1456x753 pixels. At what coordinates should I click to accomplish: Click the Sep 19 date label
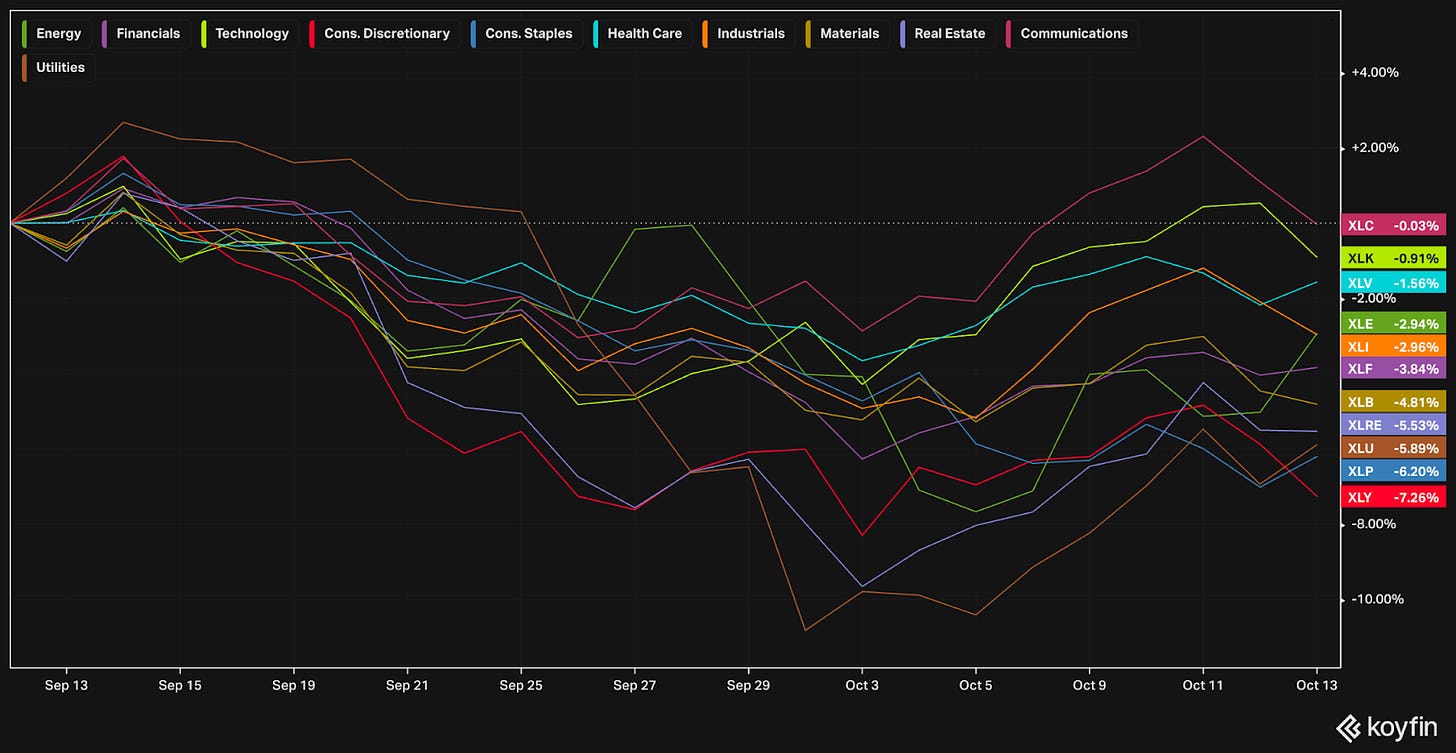(293, 685)
